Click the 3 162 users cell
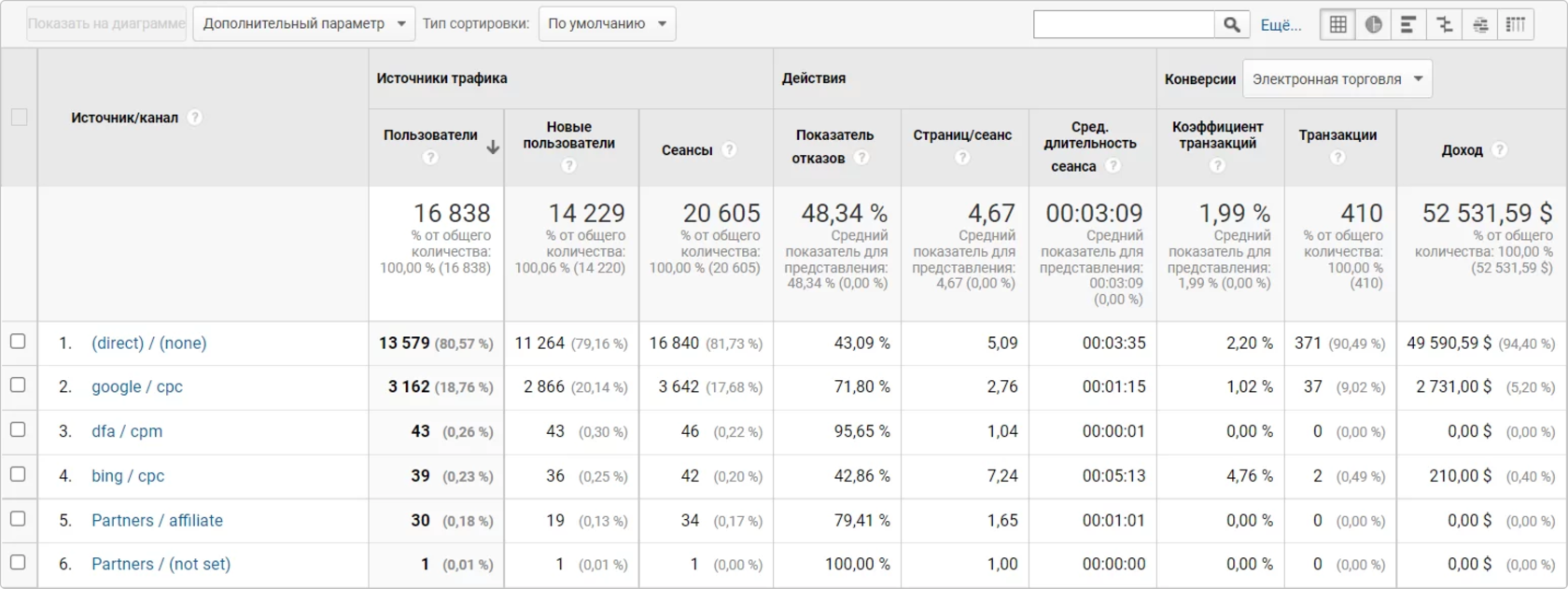Screen dimensions: 1568x589 point(409,386)
